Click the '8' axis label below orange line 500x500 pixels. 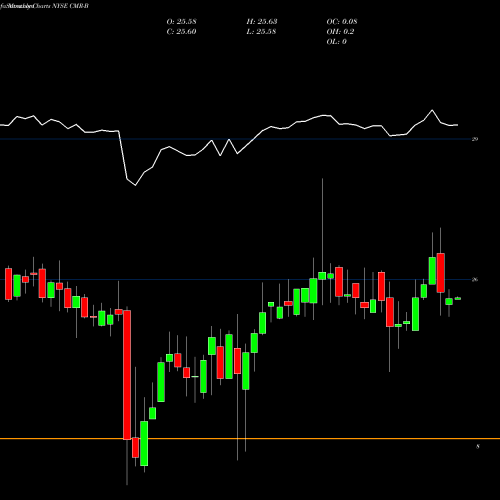click(478, 446)
